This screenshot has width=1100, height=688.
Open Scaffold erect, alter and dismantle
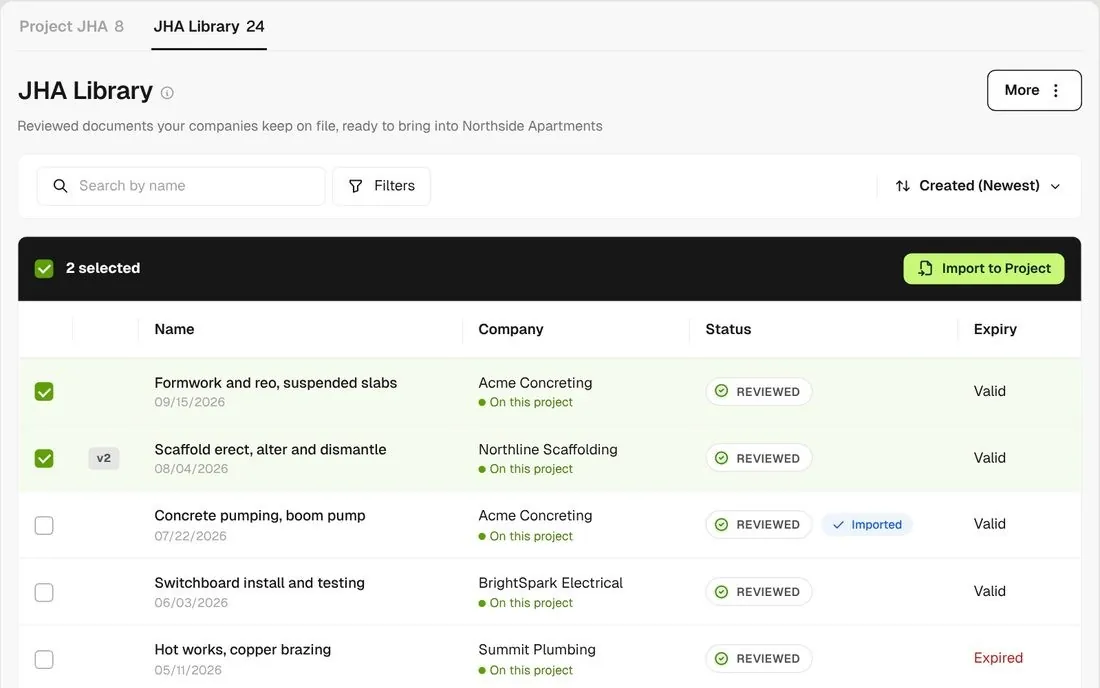coord(270,450)
